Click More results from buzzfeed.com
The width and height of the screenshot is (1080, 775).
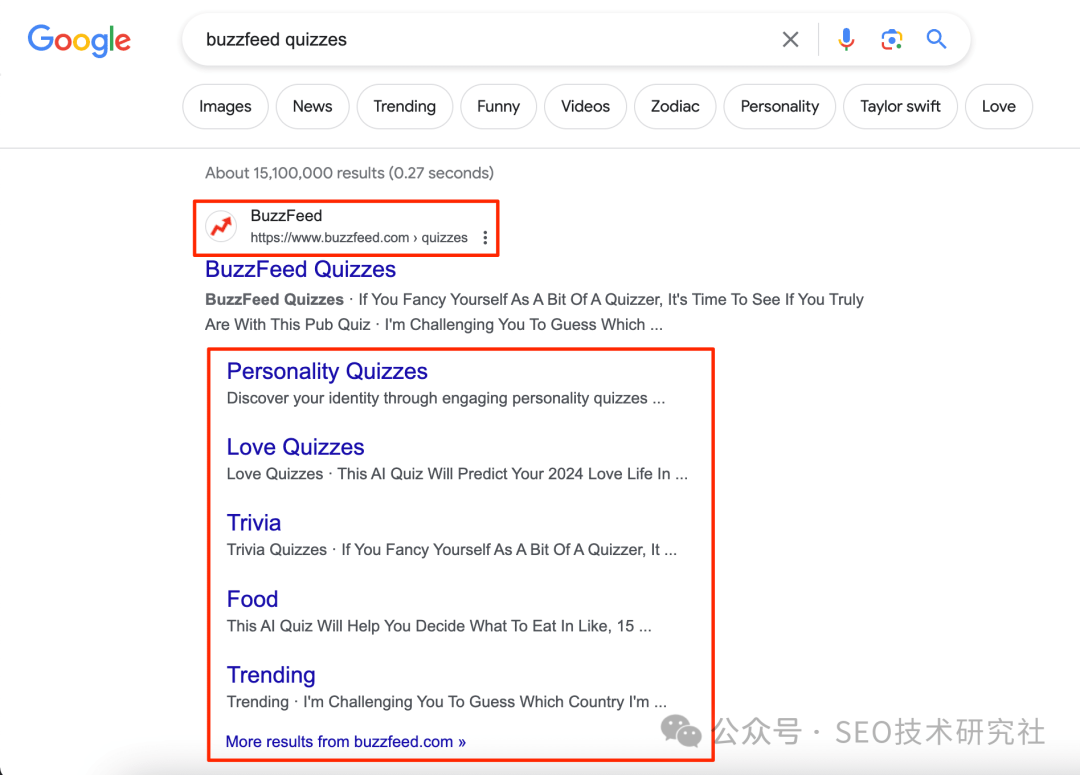click(x=346, y=742)
